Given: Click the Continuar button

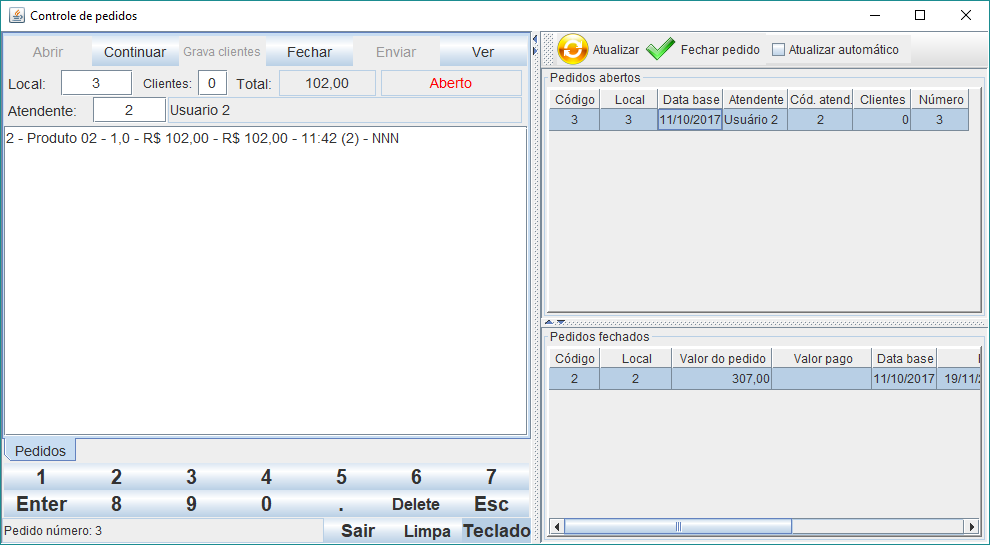Looking at the screenshot, I should click(135, 52).
